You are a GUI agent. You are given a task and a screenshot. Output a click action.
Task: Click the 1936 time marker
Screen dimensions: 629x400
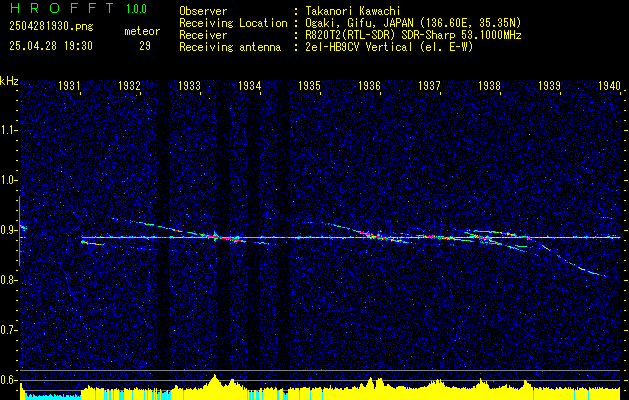pos(369,85)
